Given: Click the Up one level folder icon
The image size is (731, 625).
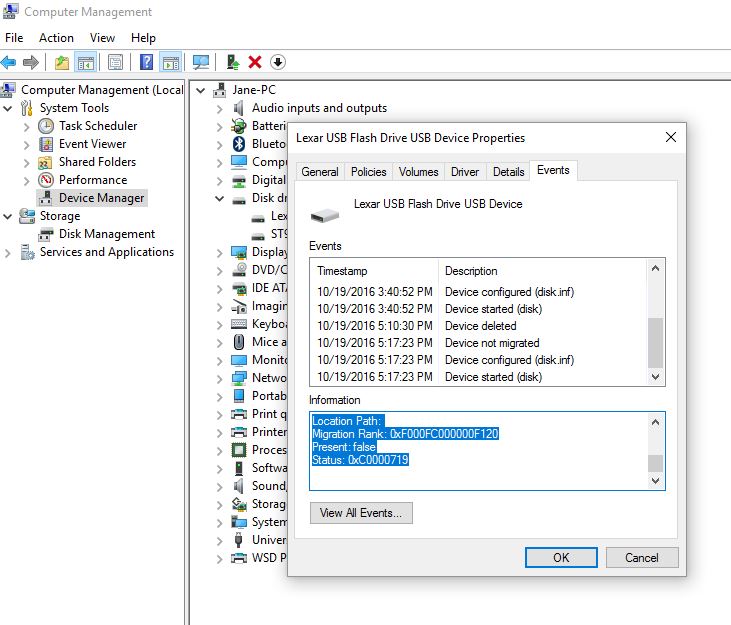Looking at the screenshot, I should tap(62, 62).
